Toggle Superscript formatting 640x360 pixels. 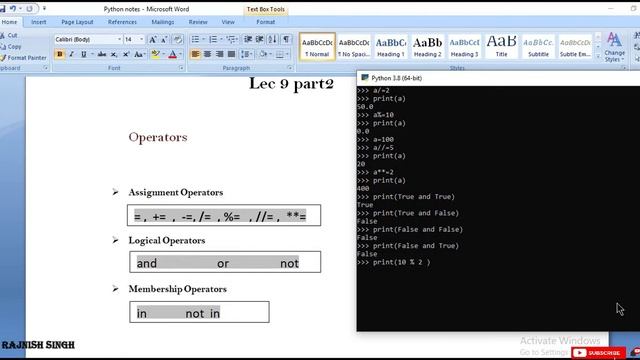coord(126,54)
